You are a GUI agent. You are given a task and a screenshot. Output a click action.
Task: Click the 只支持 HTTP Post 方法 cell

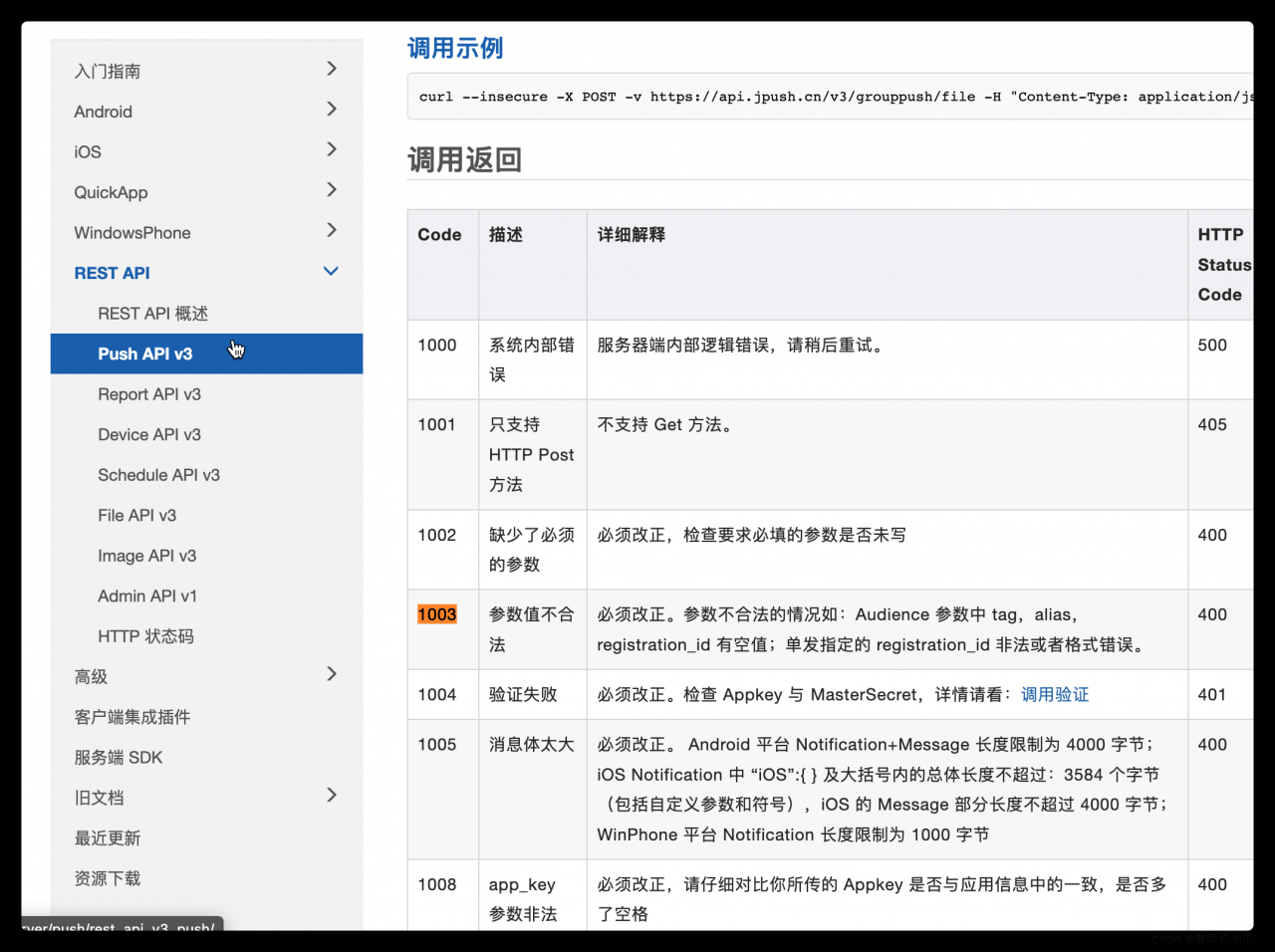point(532,454)
